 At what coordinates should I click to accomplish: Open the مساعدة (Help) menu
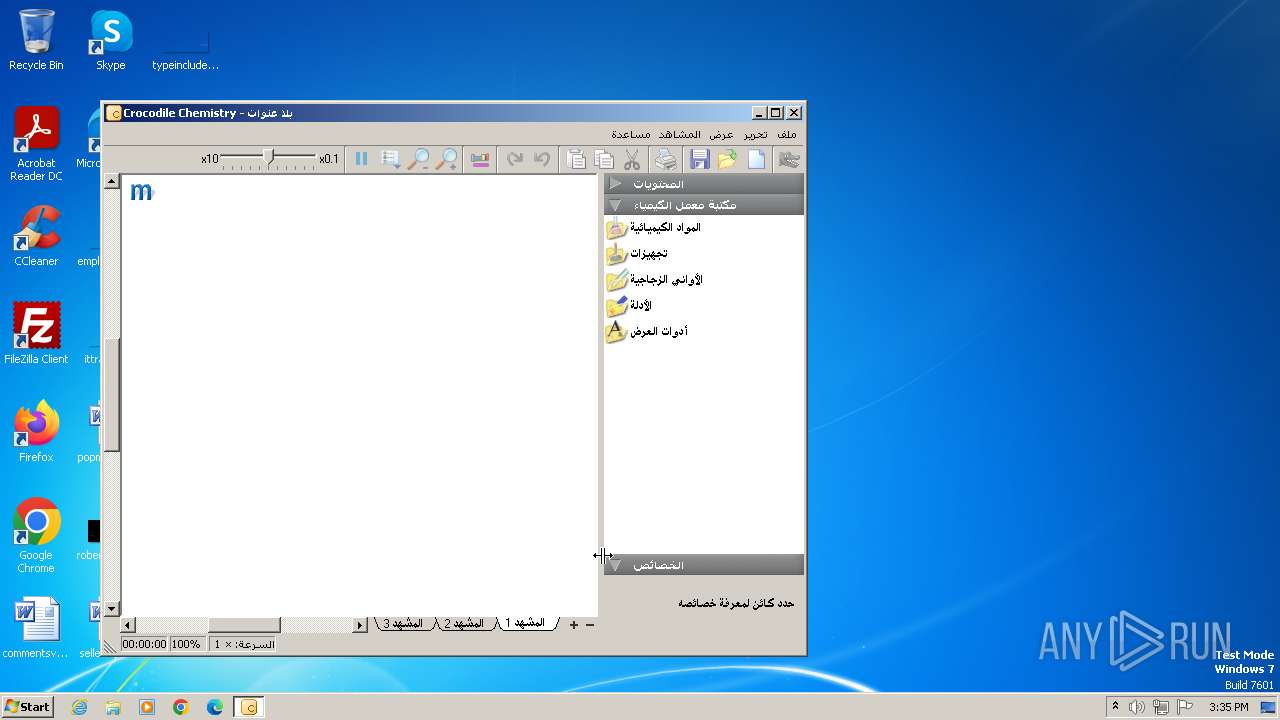pos(631,134)
